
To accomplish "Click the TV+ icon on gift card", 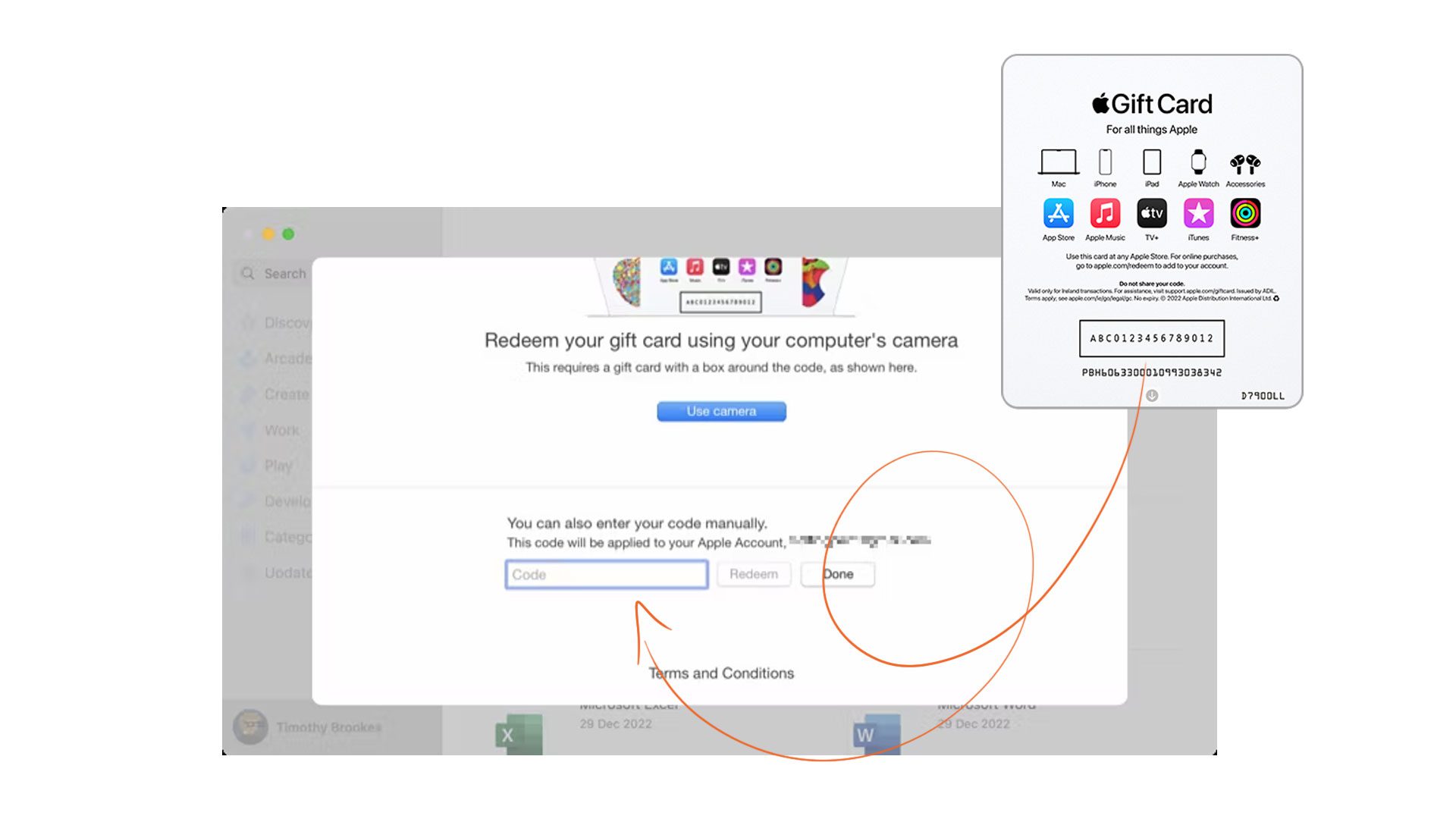I will point(1152,213).
